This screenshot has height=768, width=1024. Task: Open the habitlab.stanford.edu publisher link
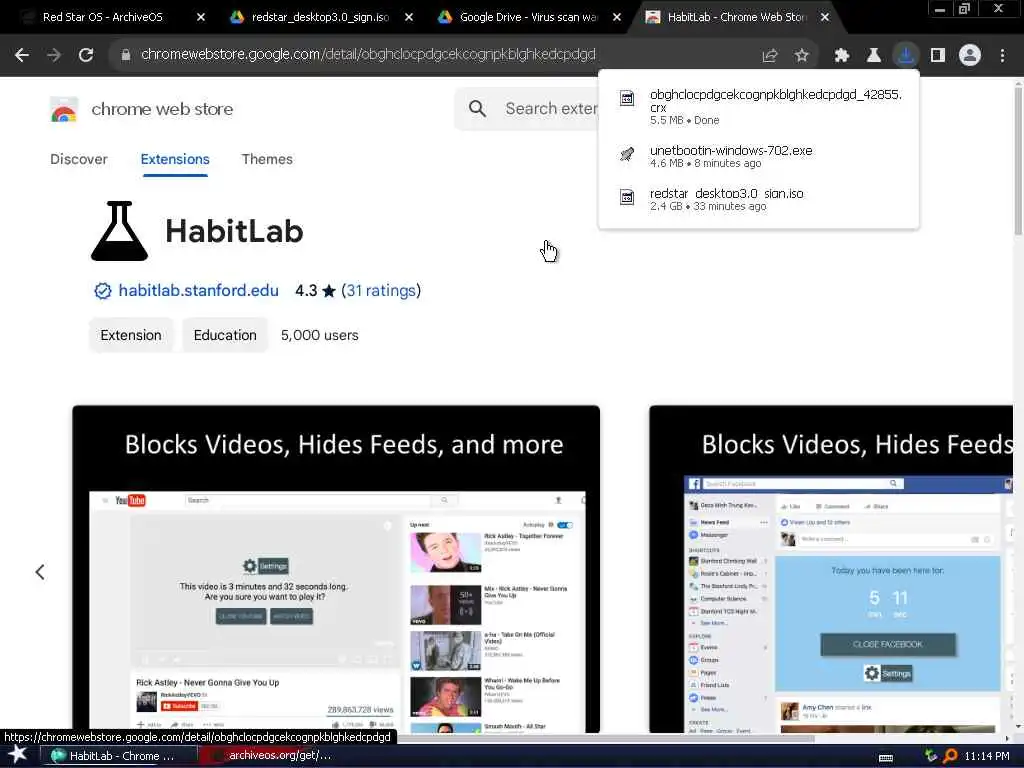[x=199, y=291]
